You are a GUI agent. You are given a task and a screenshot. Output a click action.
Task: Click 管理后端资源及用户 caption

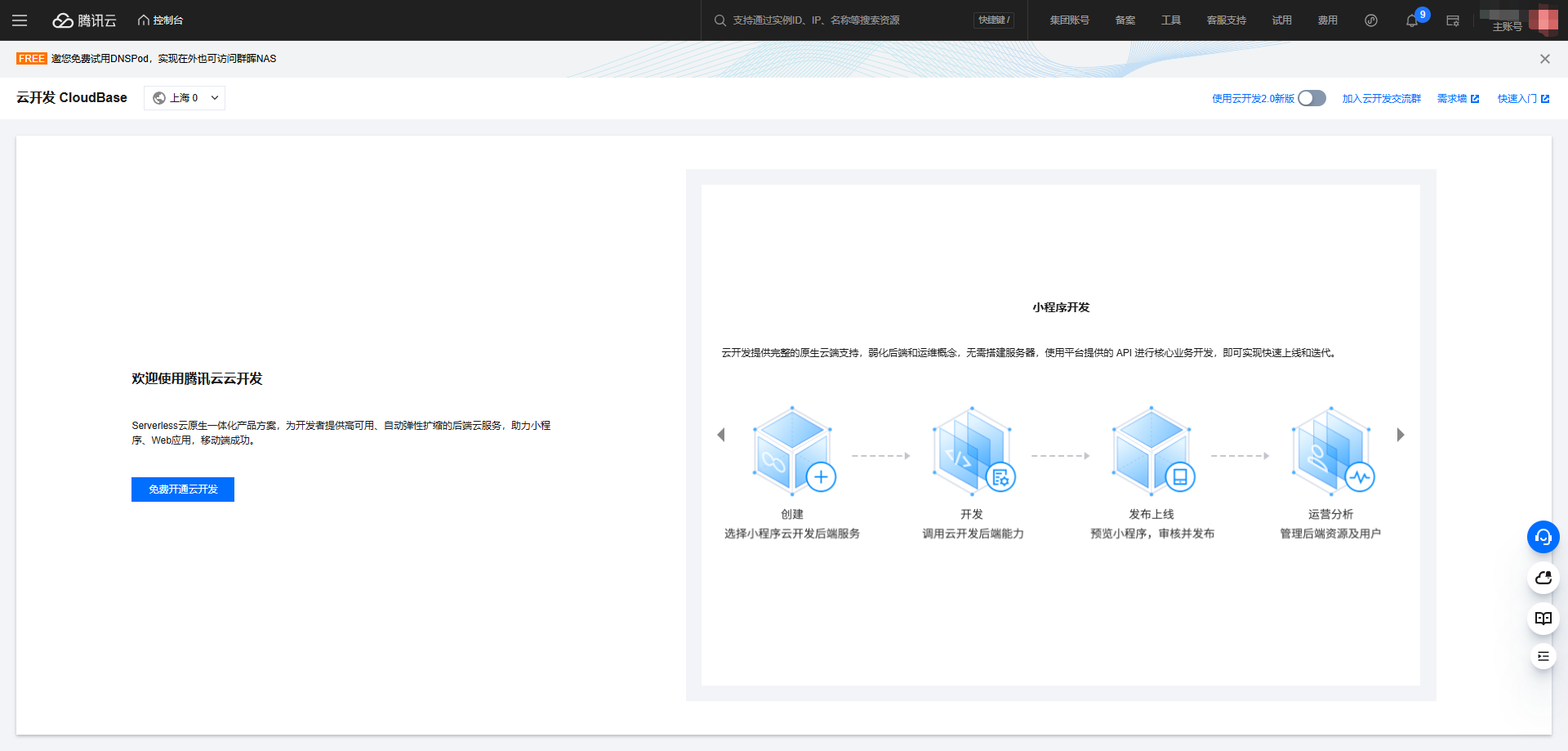(x=1330, y=534)
